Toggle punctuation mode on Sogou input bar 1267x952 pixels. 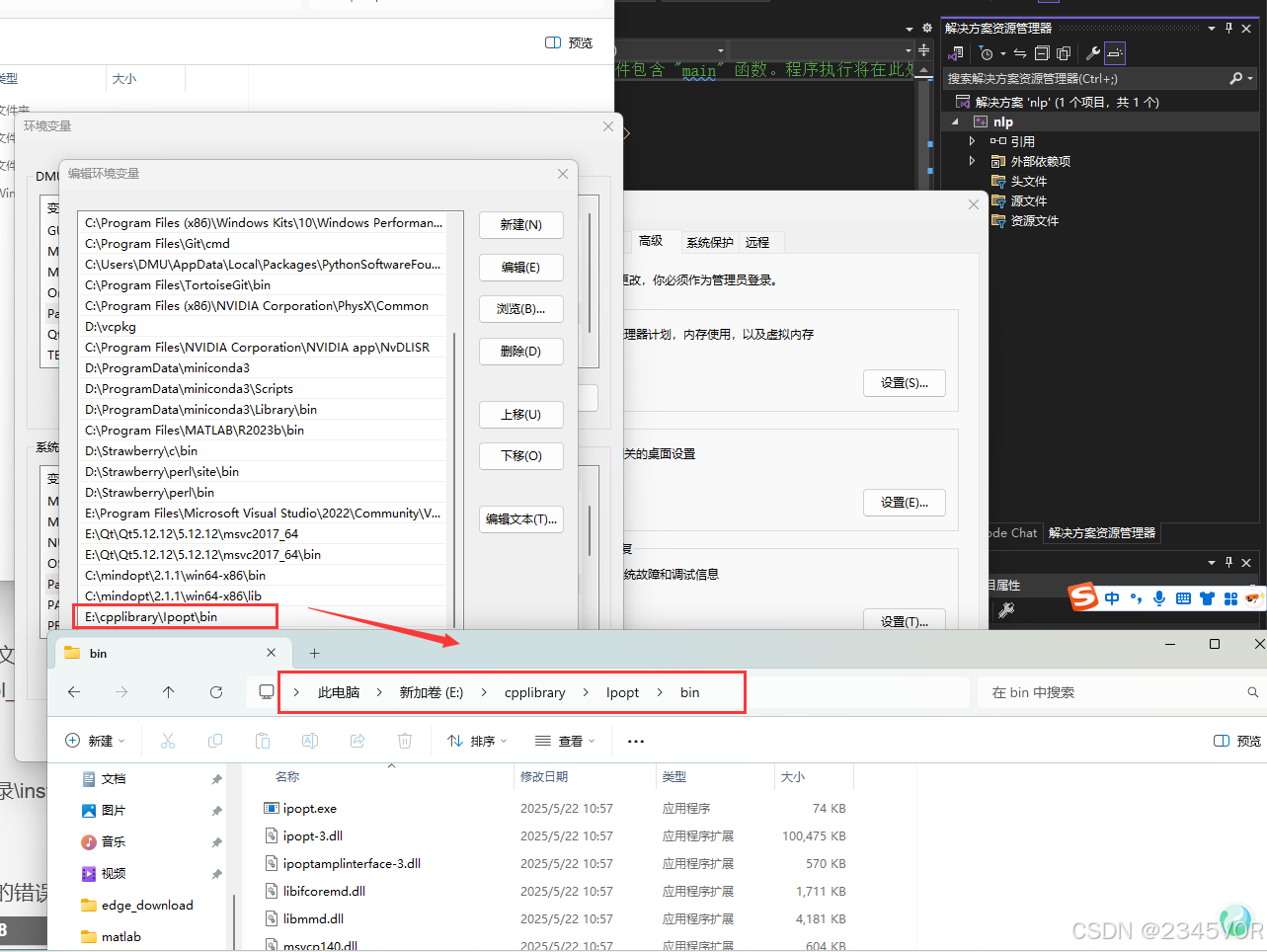pyautogui.click(x=1137, y=597)
